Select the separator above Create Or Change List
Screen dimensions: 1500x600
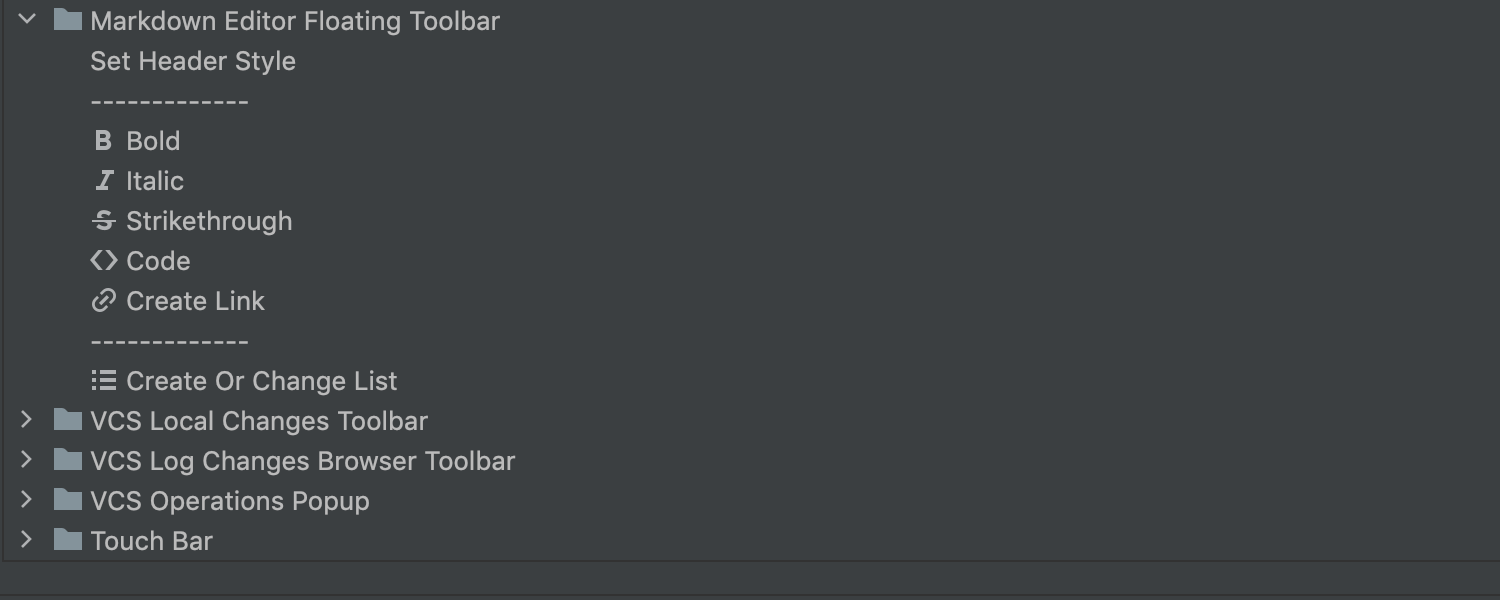169,341
